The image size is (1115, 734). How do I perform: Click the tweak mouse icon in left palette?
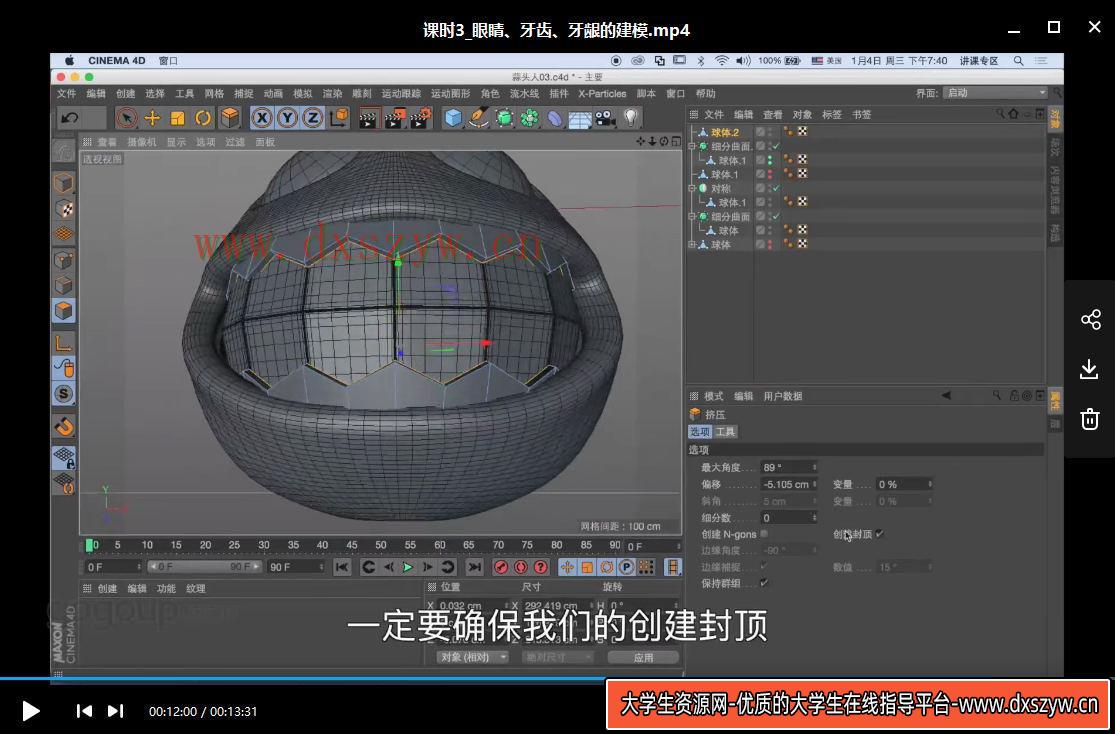tap(64, 368)
